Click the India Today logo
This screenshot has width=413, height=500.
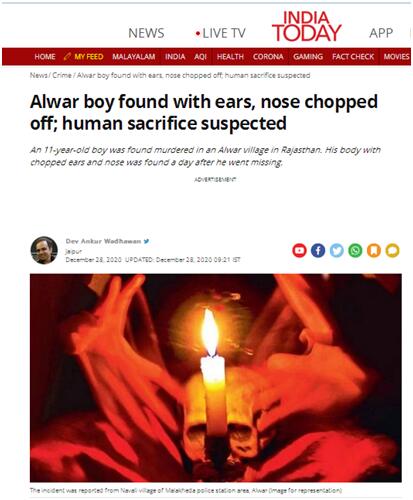tap(307, 27)
